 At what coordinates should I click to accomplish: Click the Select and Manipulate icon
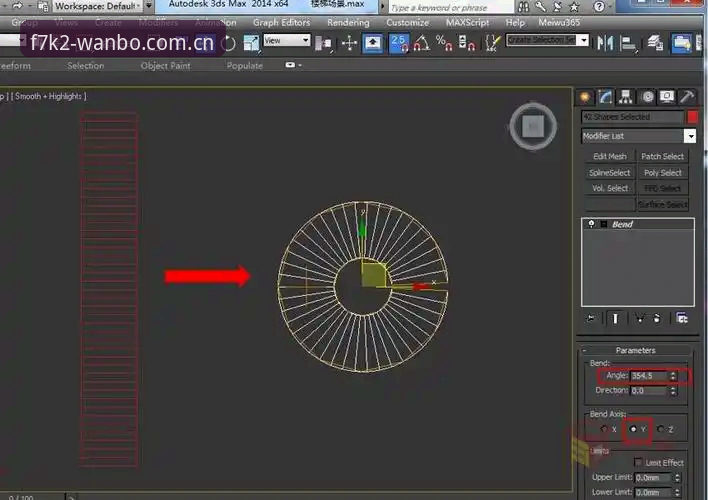[349, 43]
